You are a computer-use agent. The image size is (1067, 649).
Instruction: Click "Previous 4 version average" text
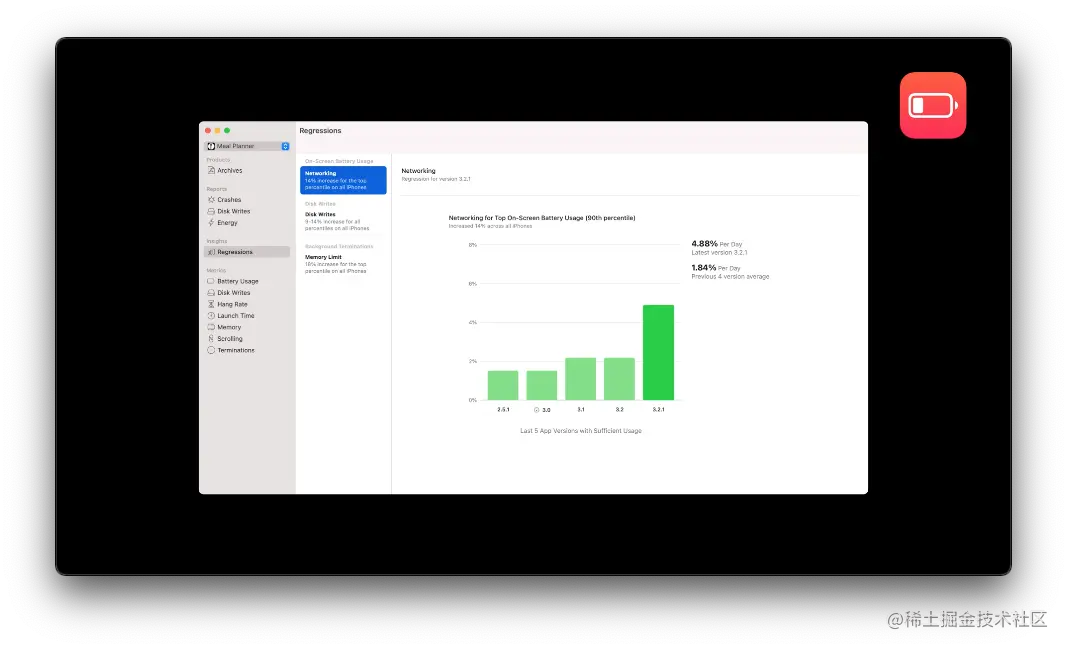click(x=730, y=277)
